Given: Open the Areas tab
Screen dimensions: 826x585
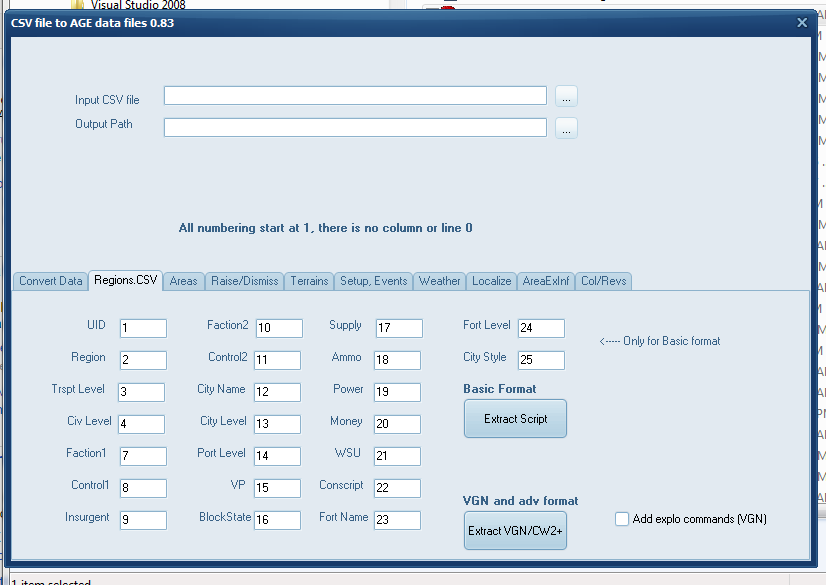Looking at the screenshot, I should coord(183,281).
